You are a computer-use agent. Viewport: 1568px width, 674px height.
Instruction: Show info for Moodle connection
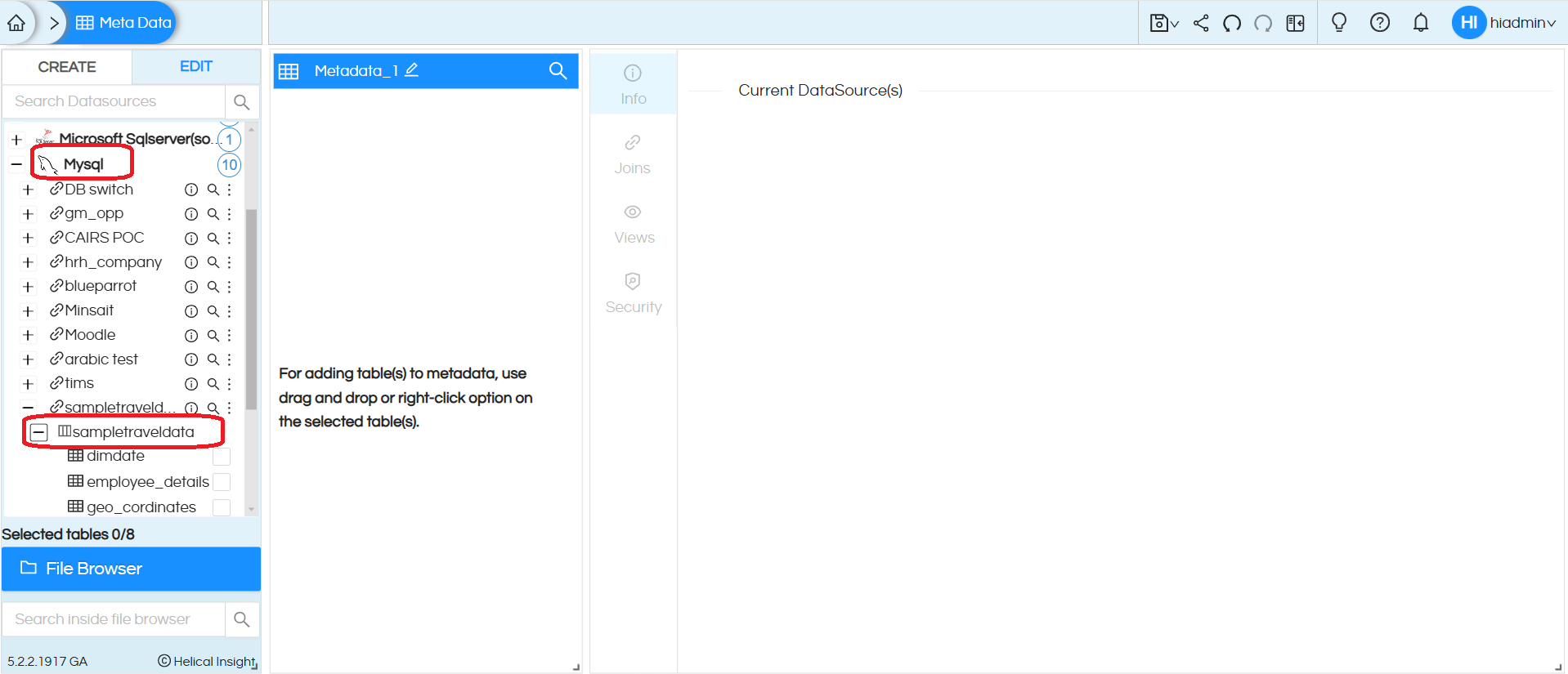click(191, 335)
